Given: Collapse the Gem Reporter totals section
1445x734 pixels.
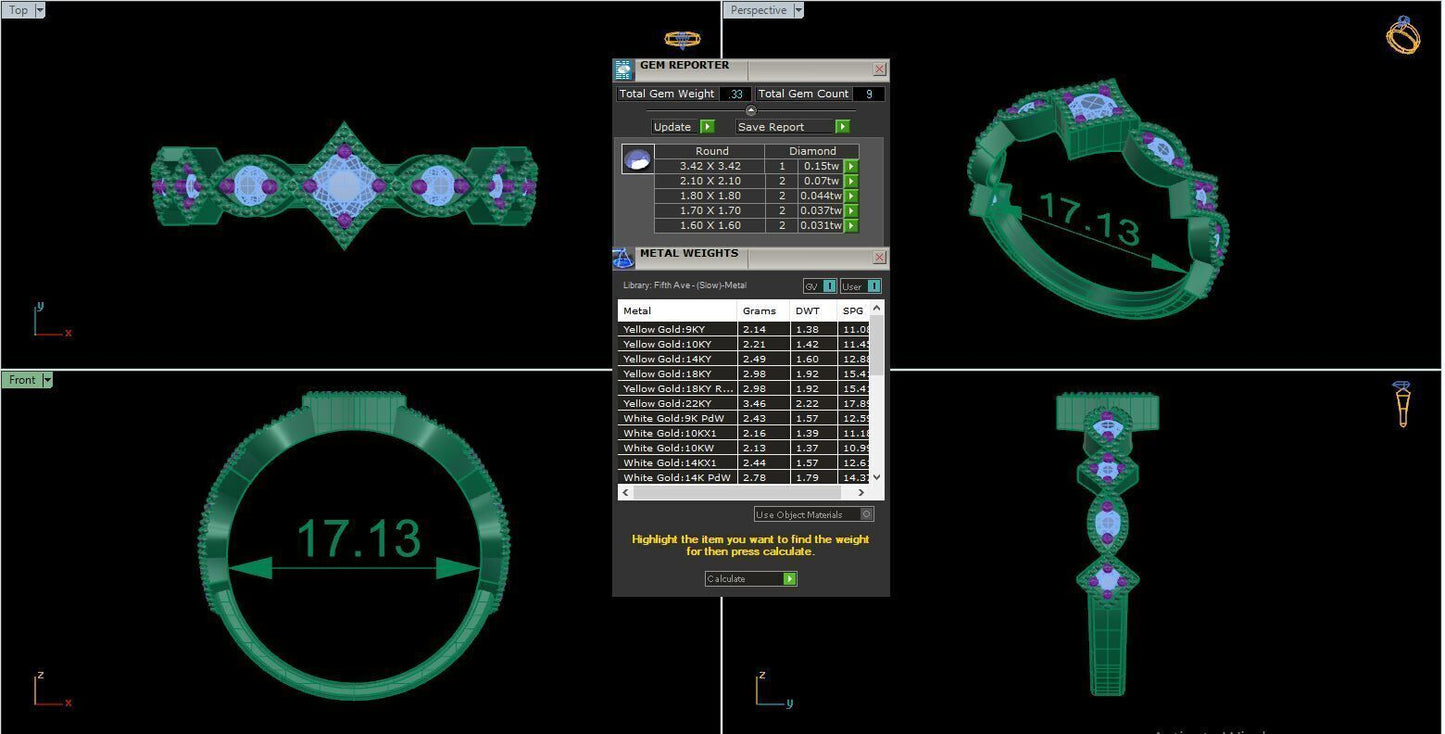Looking at the screenshot, I should 751,110.
